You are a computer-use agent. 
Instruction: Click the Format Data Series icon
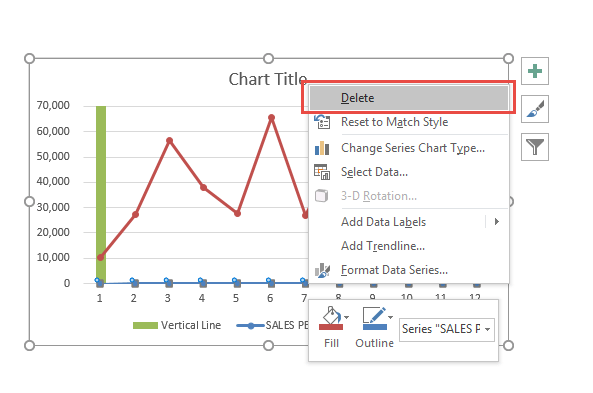tap(322, 270)
